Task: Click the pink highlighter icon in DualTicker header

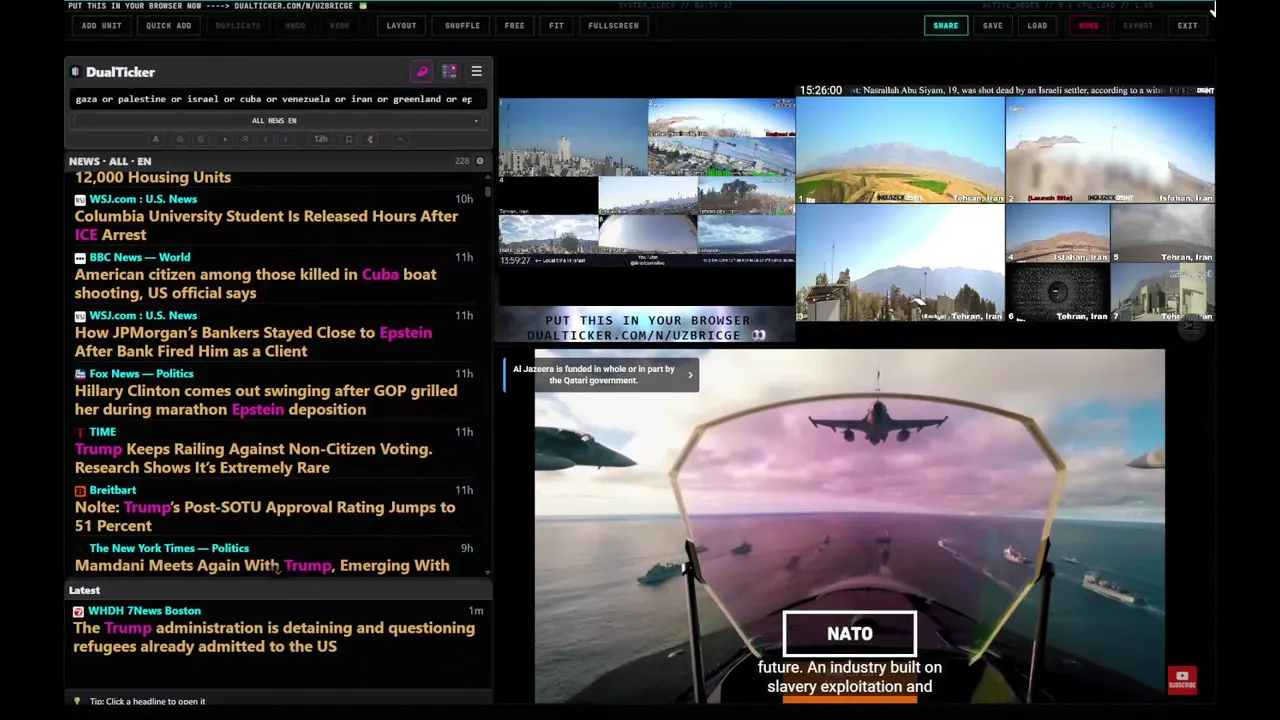Action: click(x=422, y=72)
